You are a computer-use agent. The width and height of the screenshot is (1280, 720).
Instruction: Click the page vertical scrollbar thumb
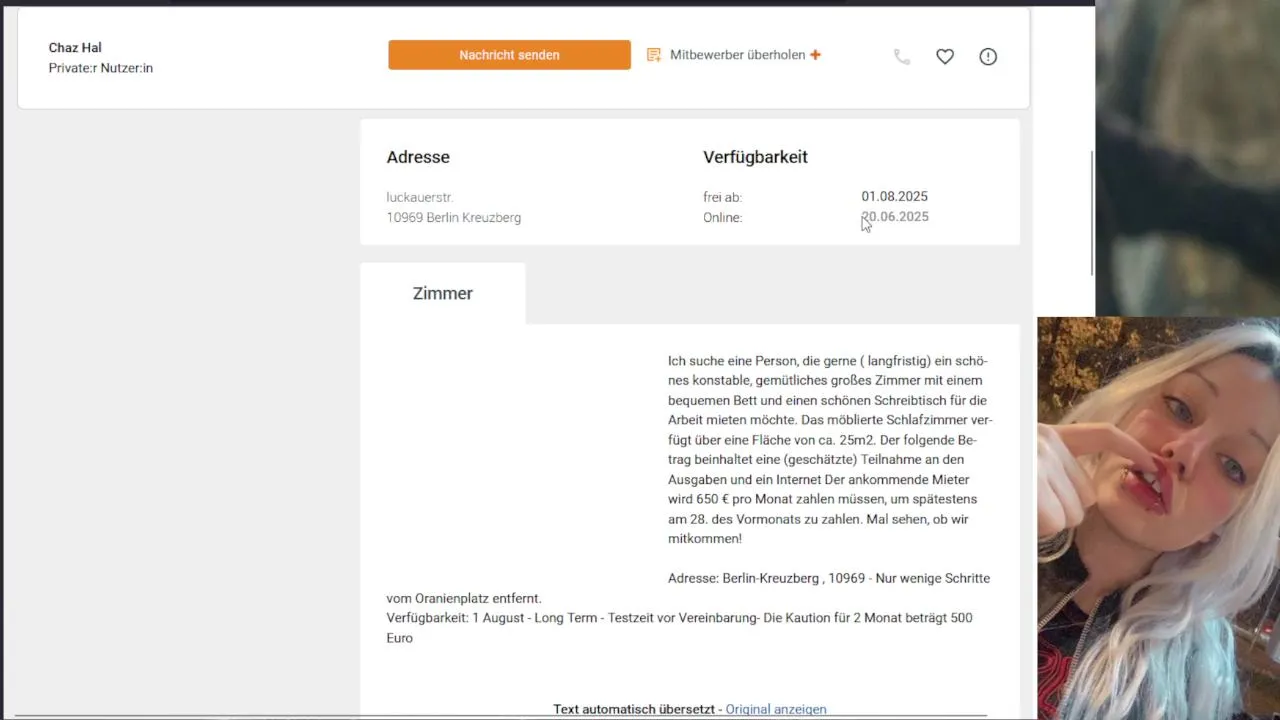point(1092,213)
